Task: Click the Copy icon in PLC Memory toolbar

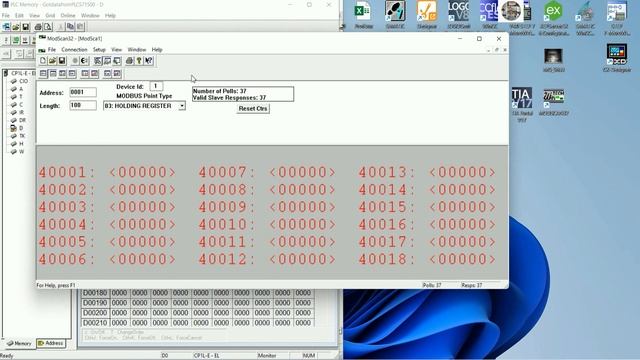Action: [x=70, y=27]
